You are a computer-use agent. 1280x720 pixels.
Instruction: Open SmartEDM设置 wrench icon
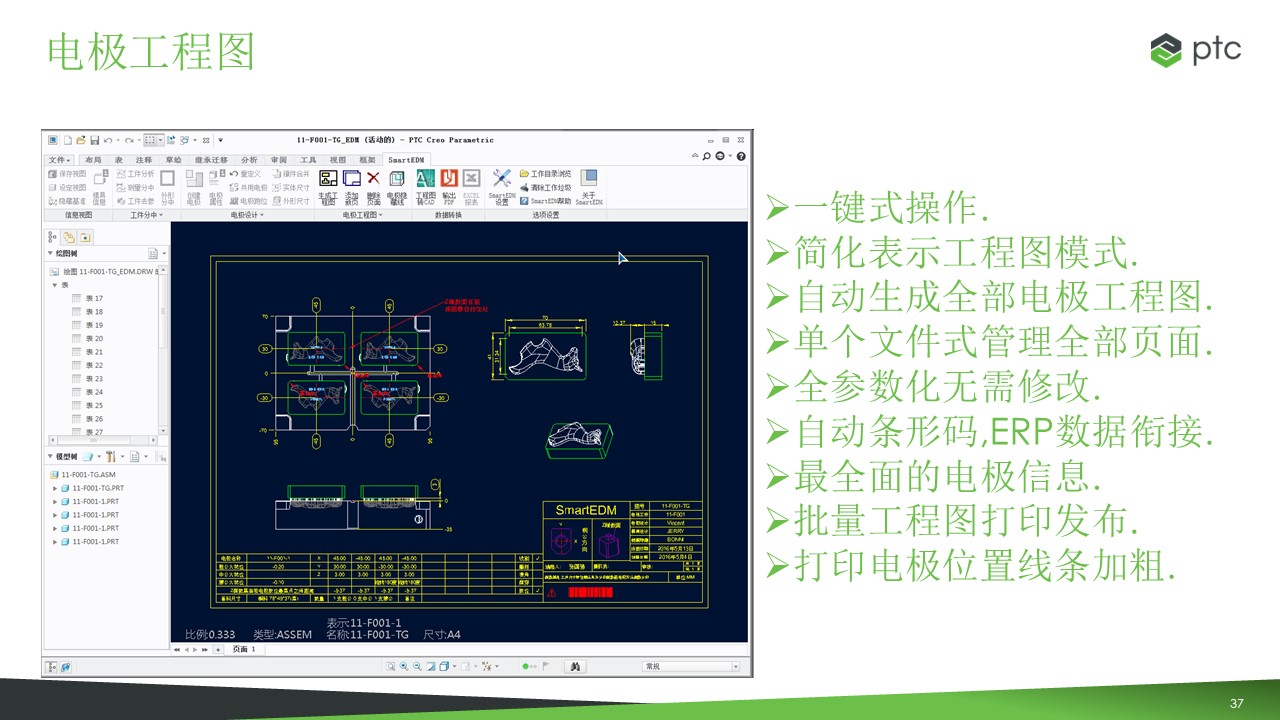pos(501,178)
